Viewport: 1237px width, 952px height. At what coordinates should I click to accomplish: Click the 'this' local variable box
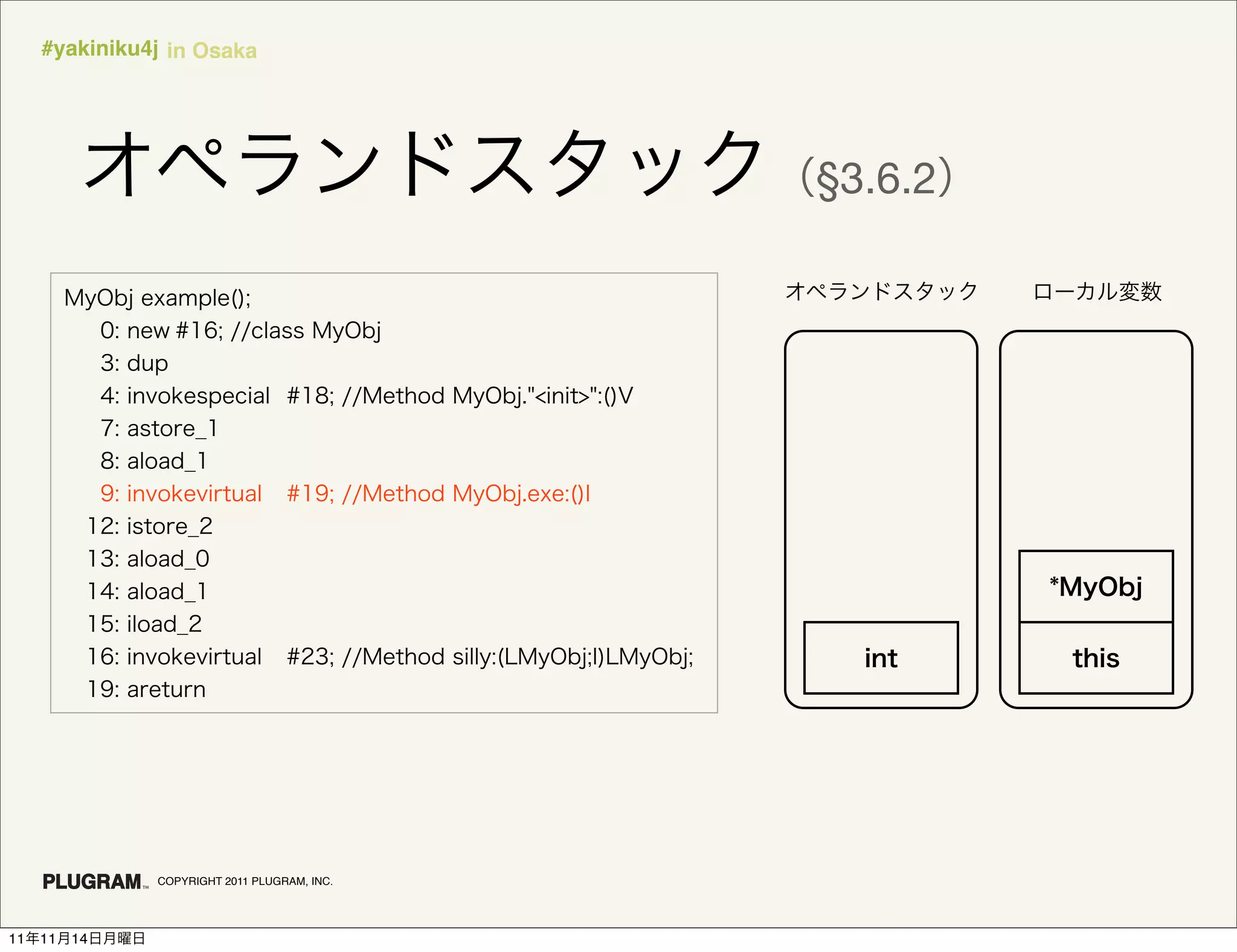pyautogui.click(x=1096, y=658)
